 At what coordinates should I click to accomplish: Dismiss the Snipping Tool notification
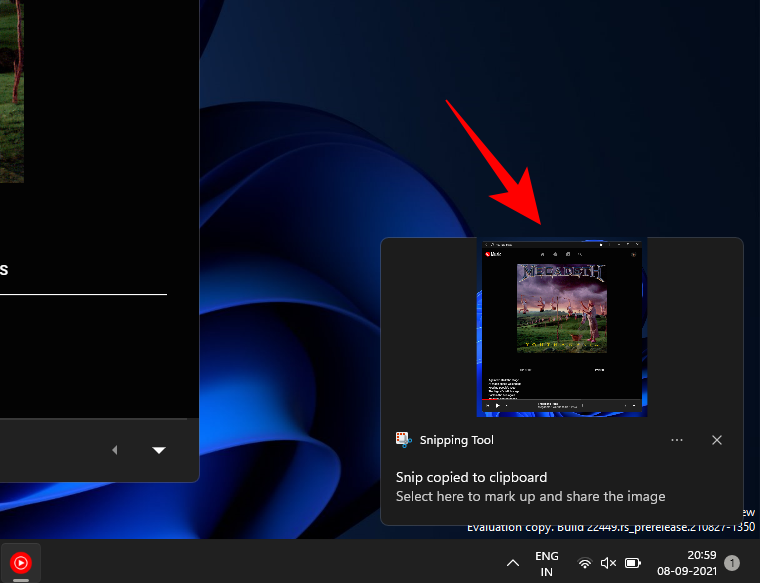coord(717,440)
